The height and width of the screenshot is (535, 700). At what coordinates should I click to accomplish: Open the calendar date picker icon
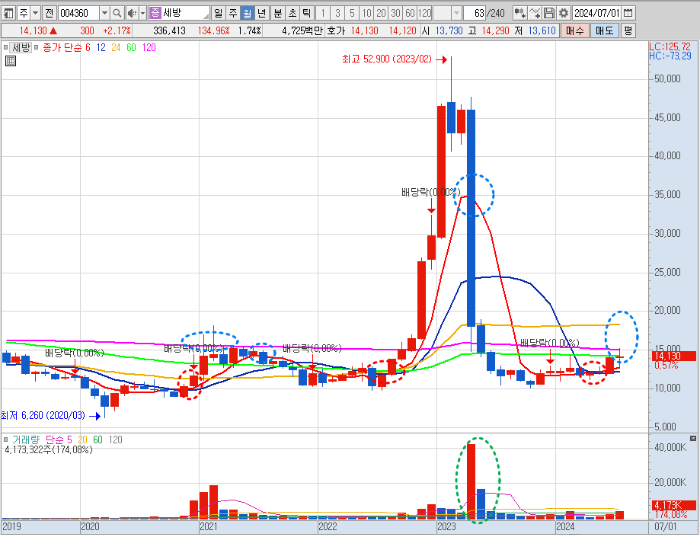click(x=628, y=13)
